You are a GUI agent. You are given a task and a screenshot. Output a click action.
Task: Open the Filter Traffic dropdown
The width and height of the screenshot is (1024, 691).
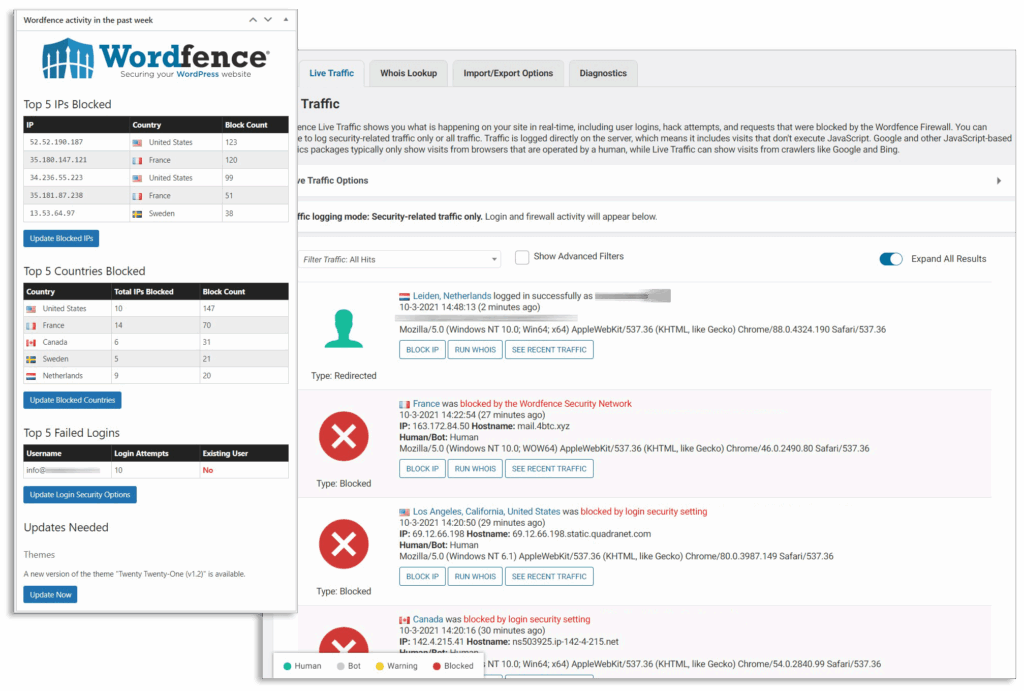pos(400,259)
